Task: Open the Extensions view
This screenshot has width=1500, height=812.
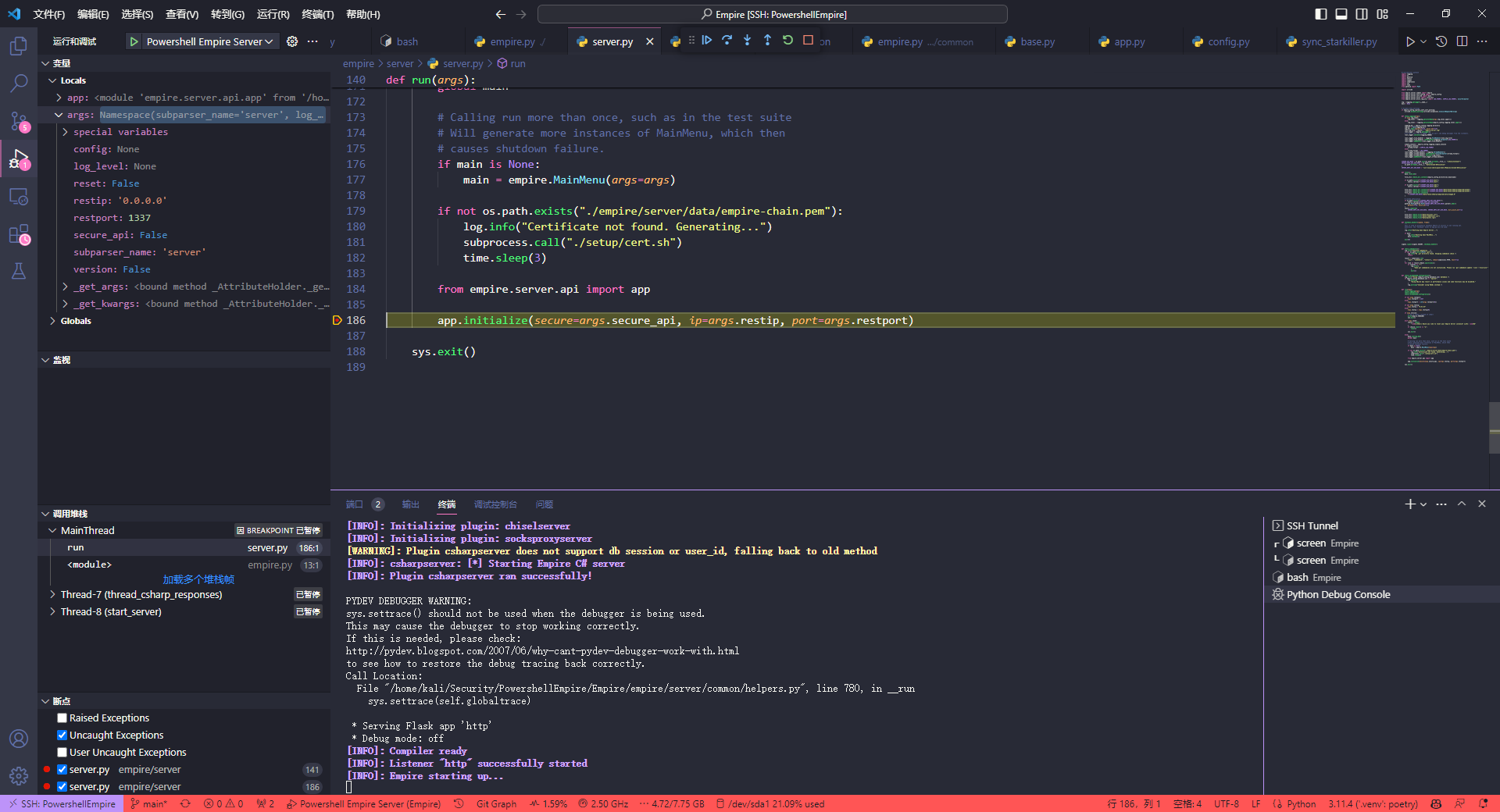Action: [19, 234]
